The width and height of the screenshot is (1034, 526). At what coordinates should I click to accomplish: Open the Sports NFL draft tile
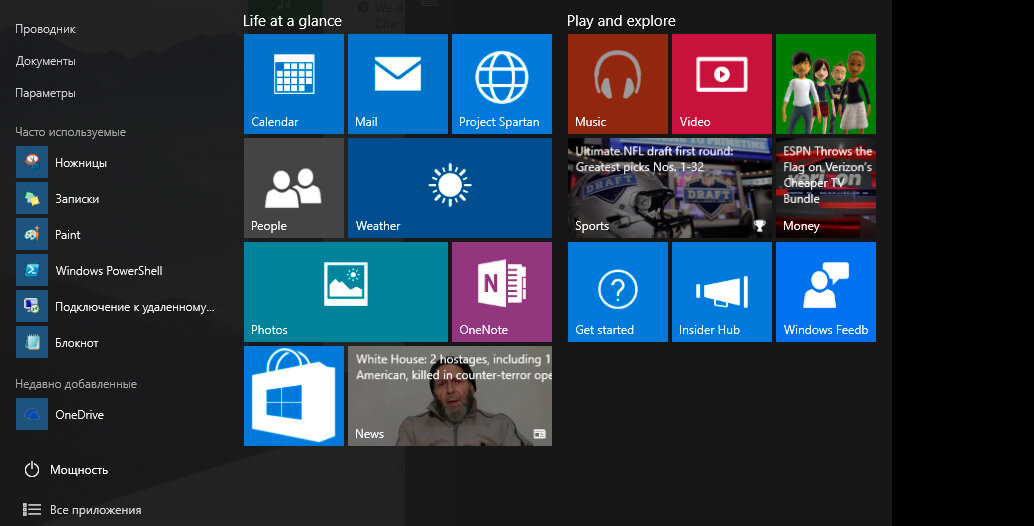pos(670,188)
